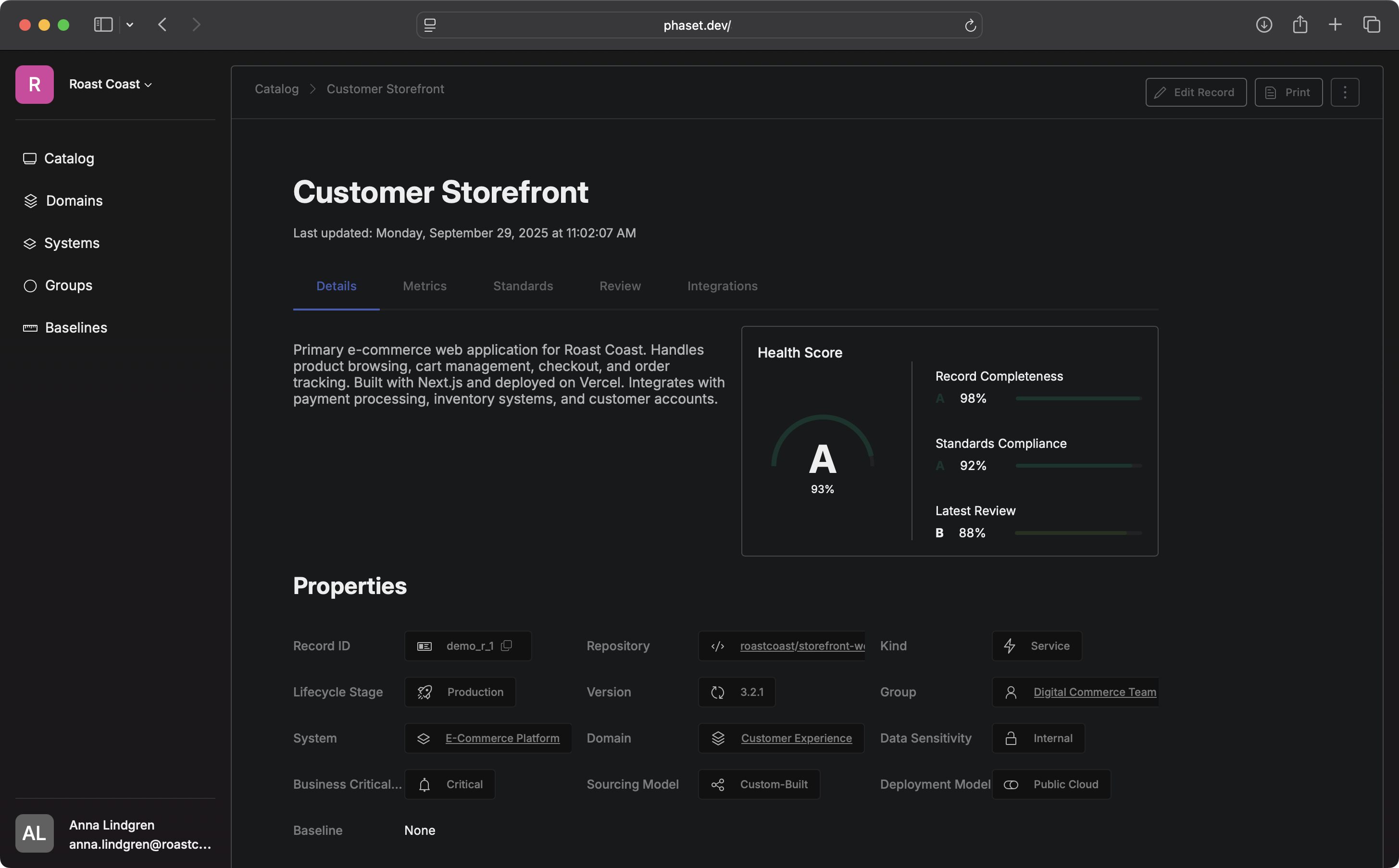Click the Record Completeness progress bar
Screen dimensions: 1399x868
(x=1078, y=398)
